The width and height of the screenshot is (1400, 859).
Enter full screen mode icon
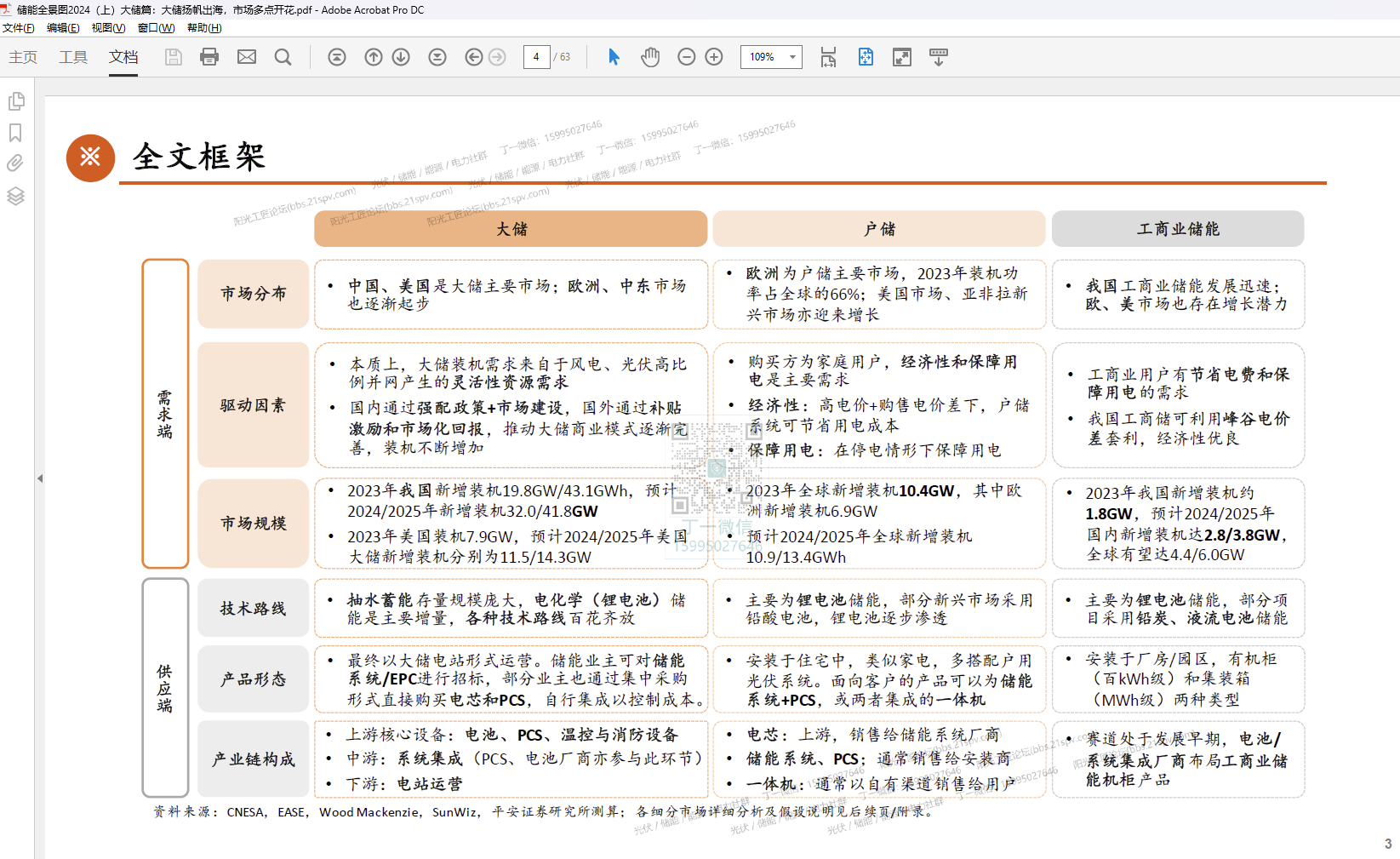(902, 57)
